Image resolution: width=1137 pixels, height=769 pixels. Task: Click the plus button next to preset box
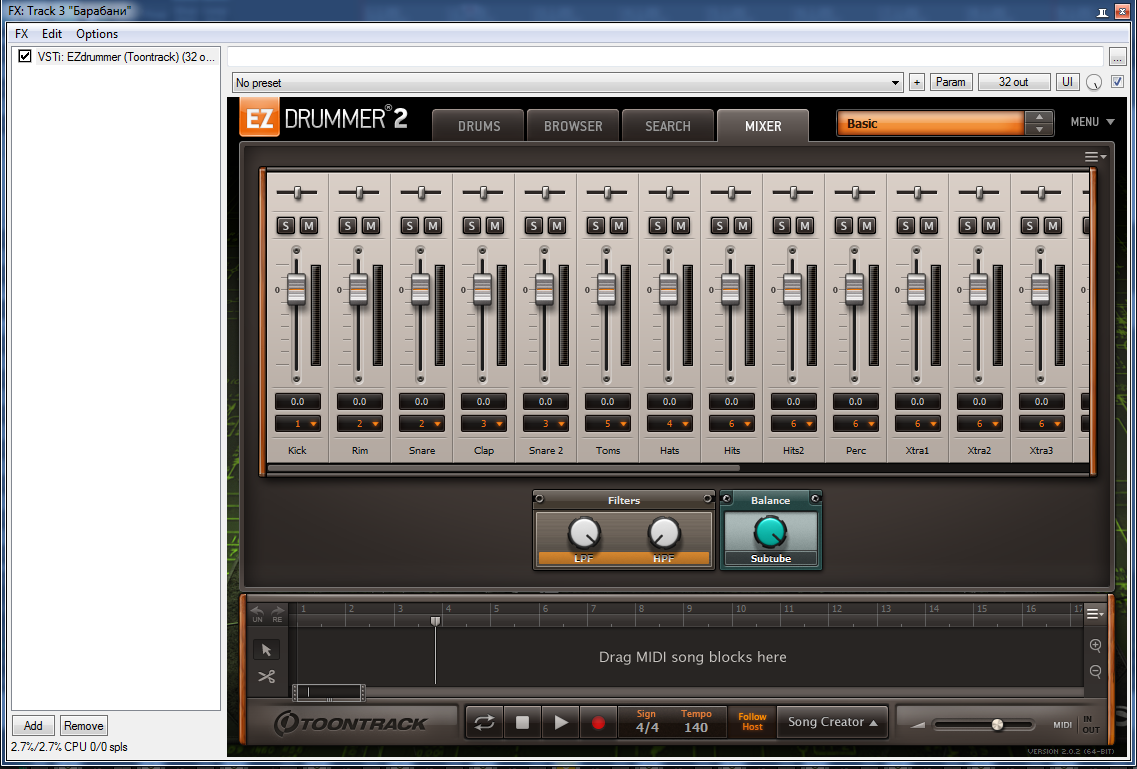[917, 83]
